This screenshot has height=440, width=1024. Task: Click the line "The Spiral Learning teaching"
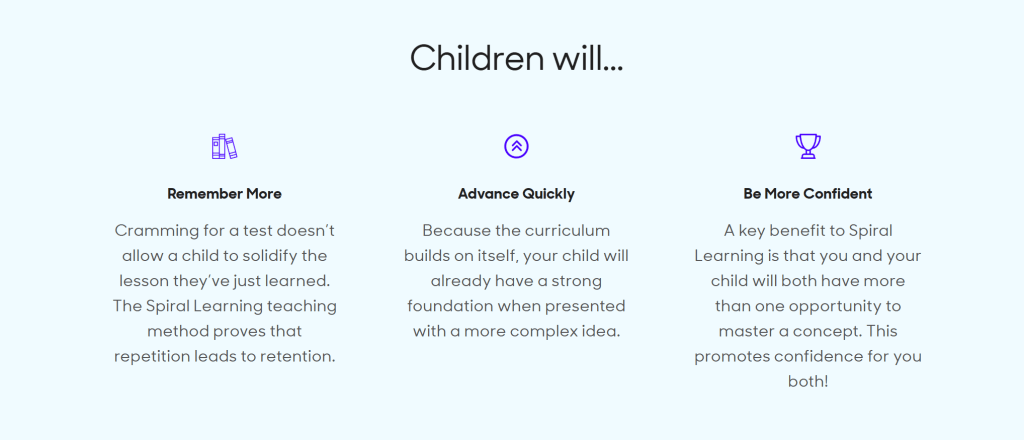224,305
